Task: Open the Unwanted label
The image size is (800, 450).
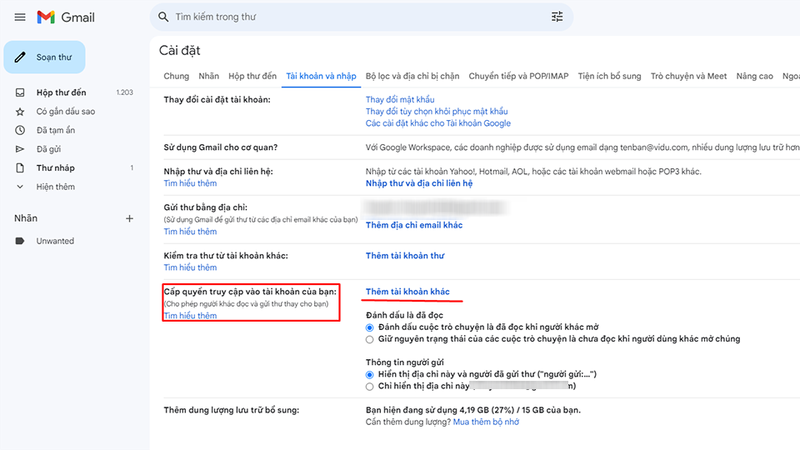Action: (x=55, y=241)
